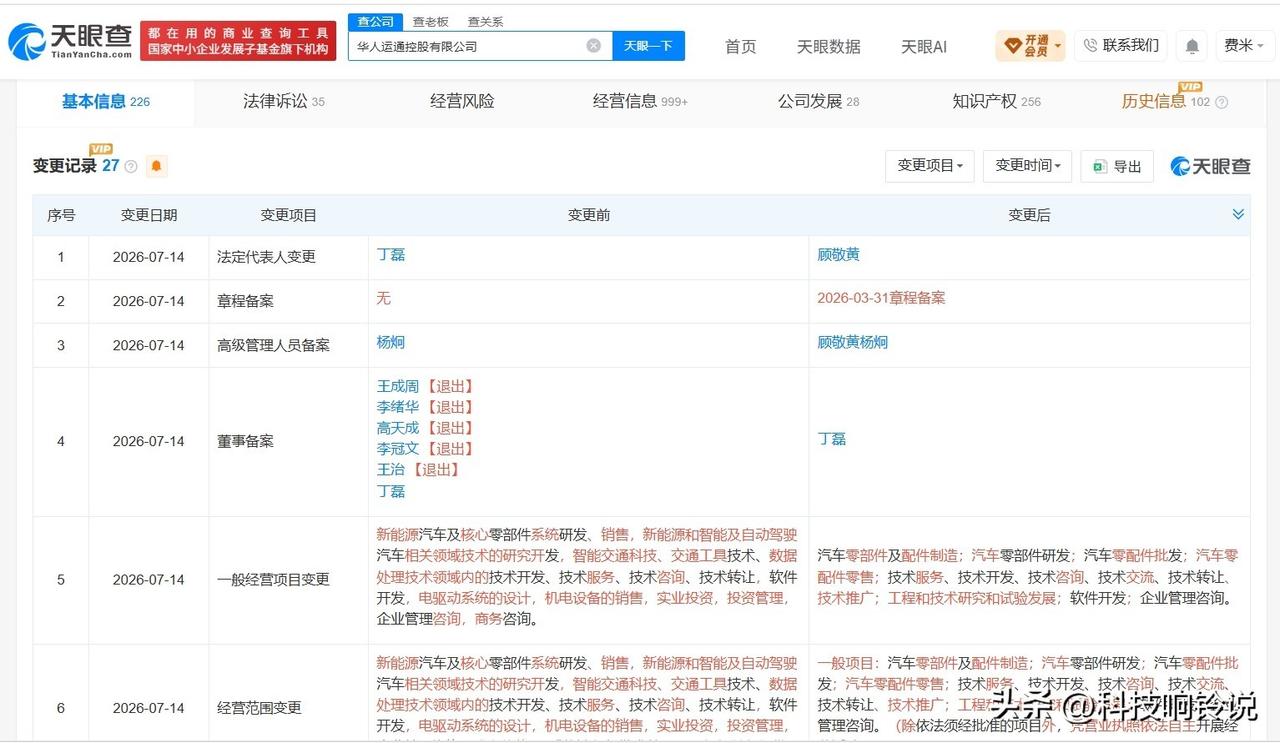1280x743 pixels.
Task: Select the 查老板 search tab
Action: 431,21
